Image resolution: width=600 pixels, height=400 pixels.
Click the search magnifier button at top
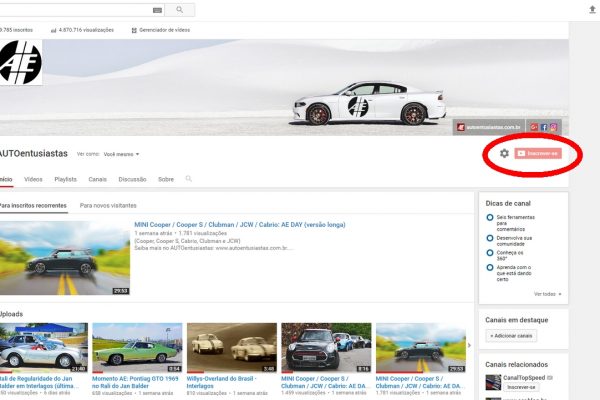coord(179,9)
